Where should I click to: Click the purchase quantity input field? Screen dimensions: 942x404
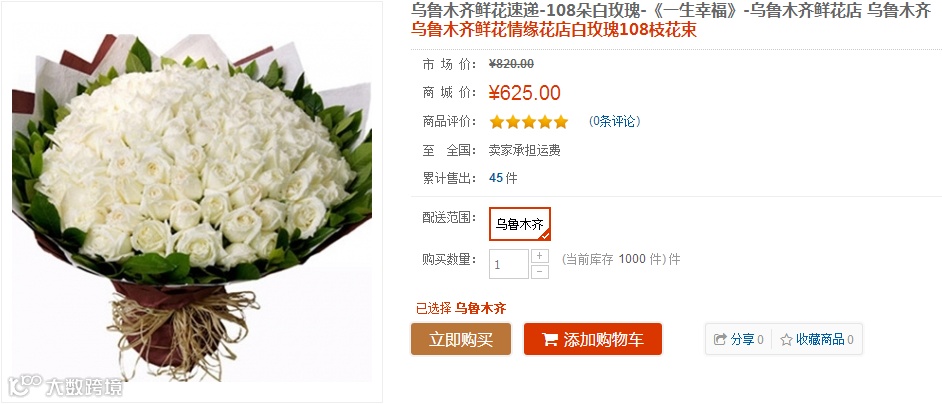tap(509, 264)
